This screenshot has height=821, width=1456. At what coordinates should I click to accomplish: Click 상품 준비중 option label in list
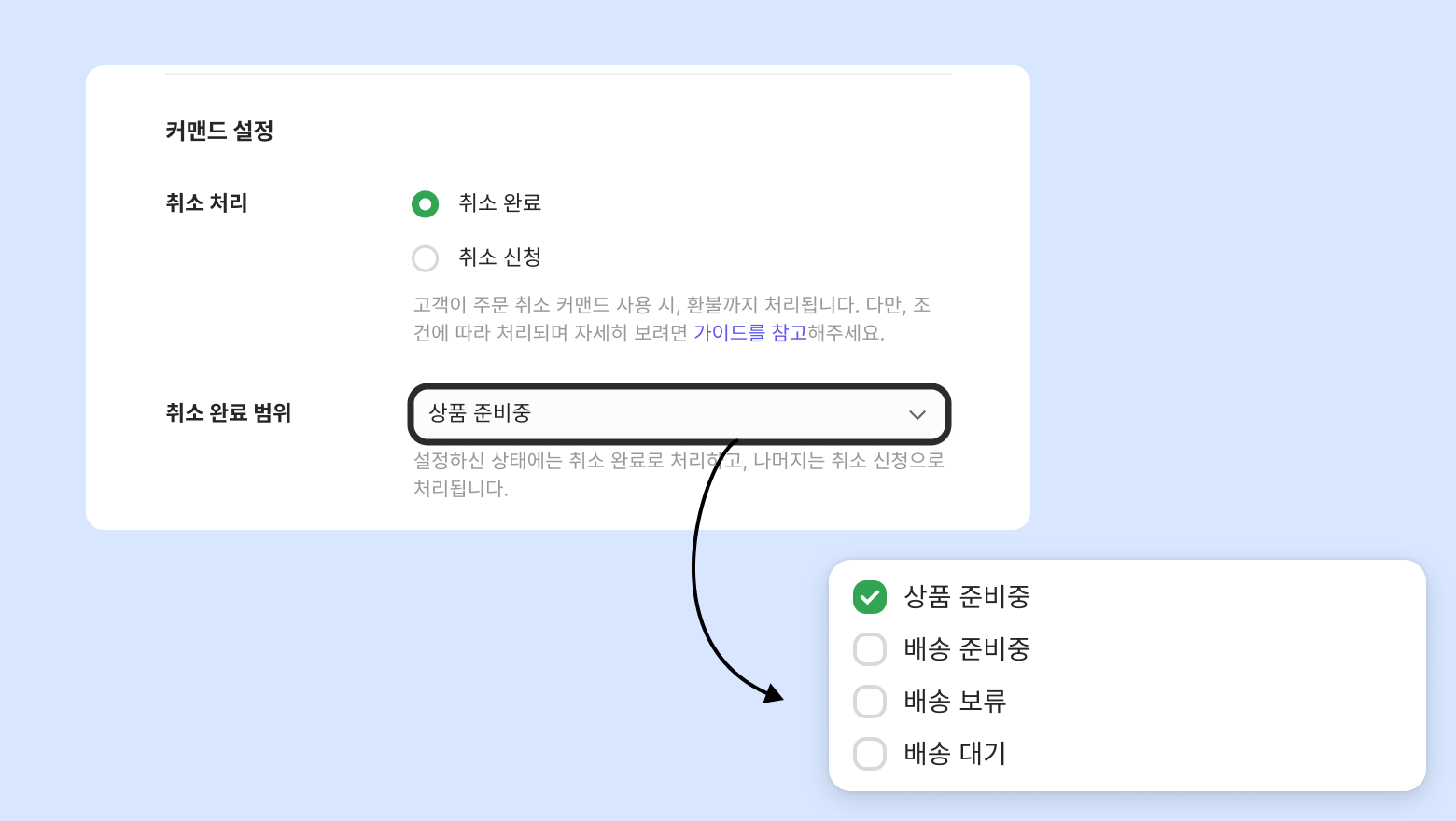coord(967,597)
